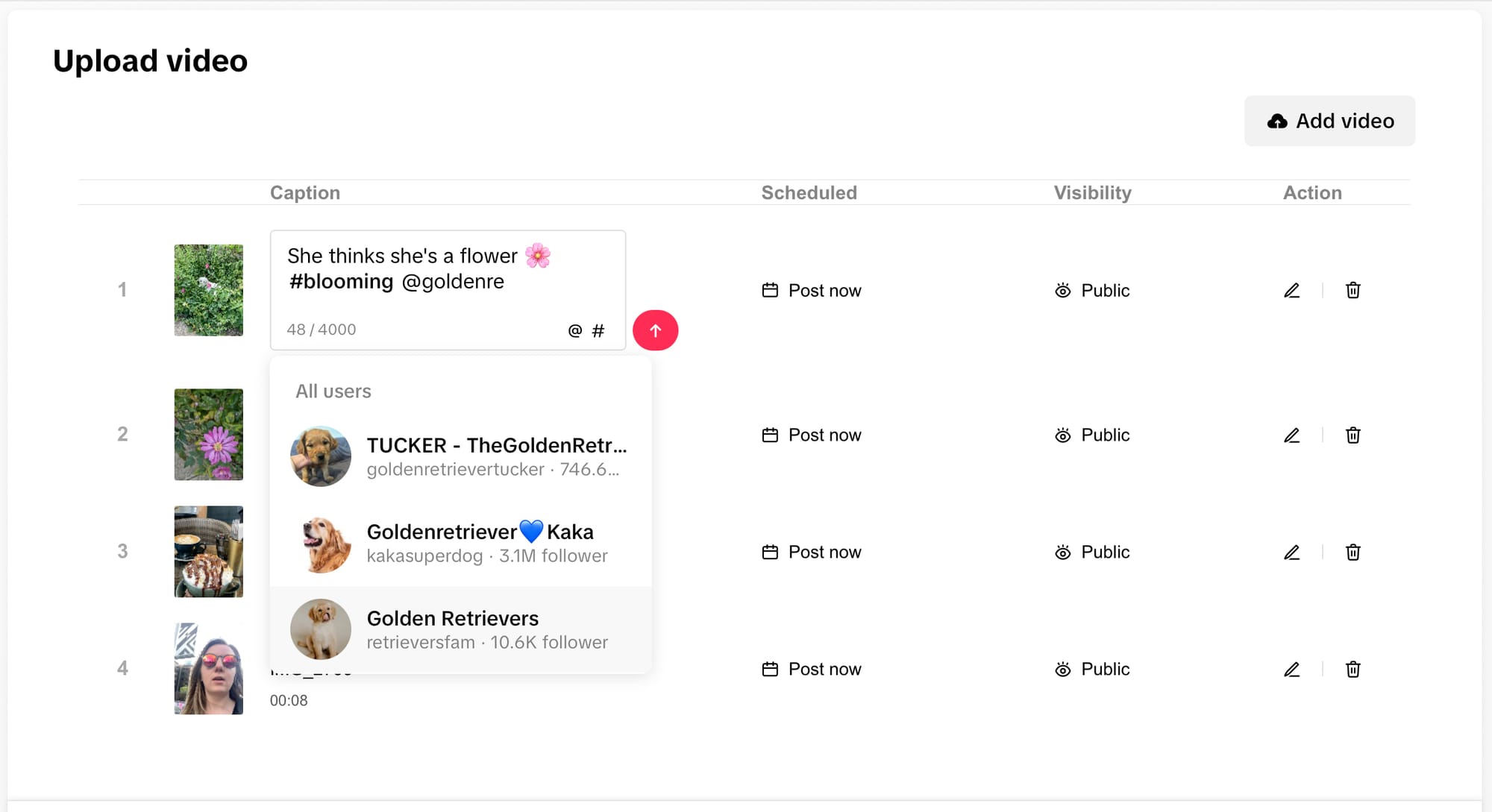Viewport: 1492px width, 812px height.
Task: Insert mention with the @ icon
Action: click(x=574, y=330)
